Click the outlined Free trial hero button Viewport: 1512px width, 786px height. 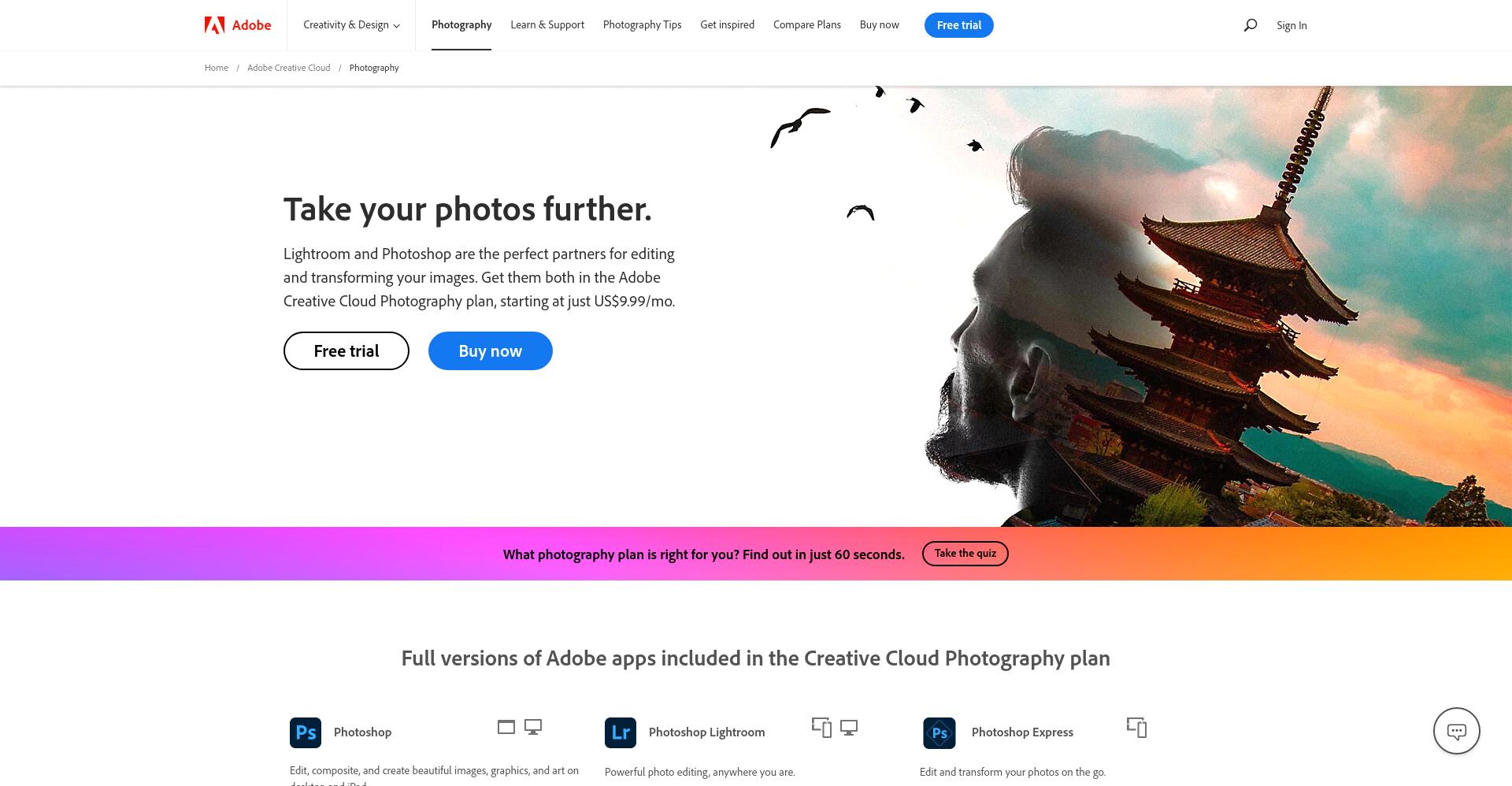346,350
